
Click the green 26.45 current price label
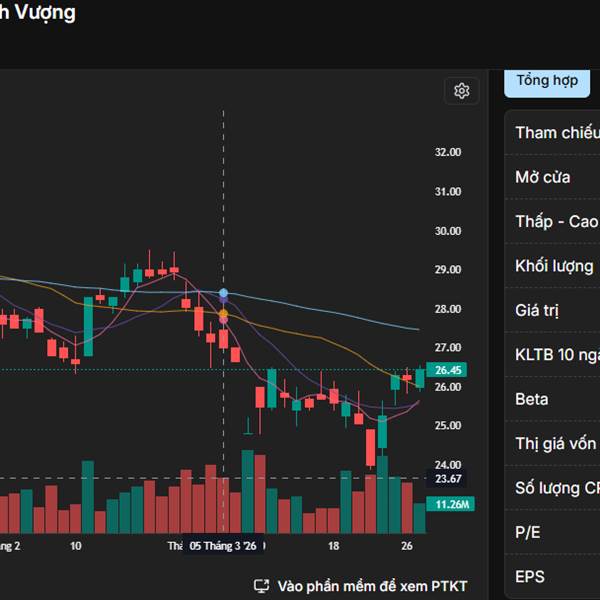click(445, 371)
